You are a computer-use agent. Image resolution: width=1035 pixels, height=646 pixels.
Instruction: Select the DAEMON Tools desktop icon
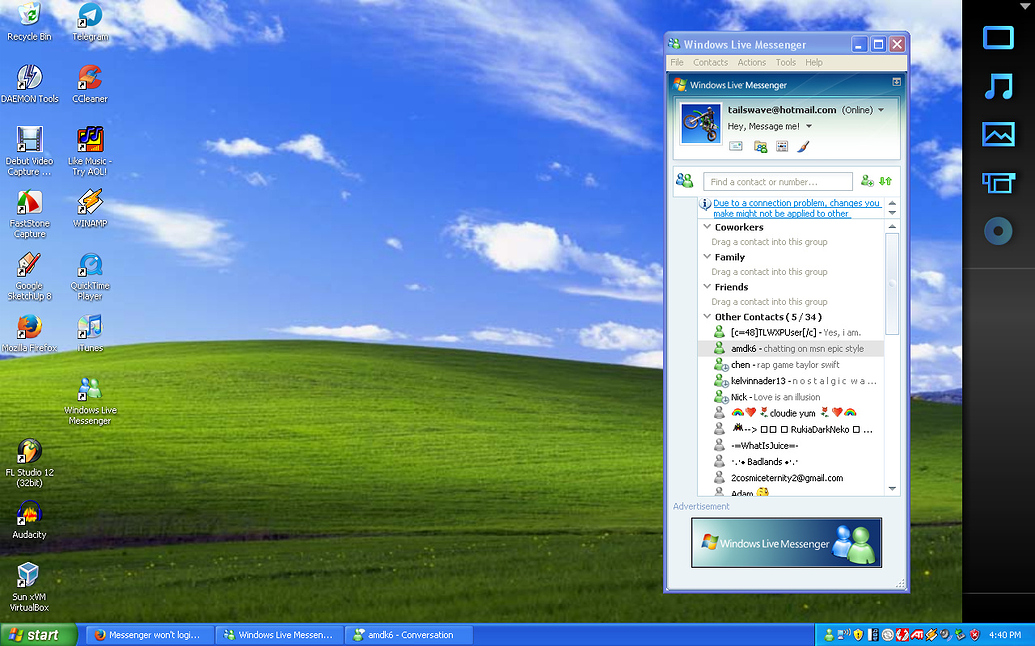pyautogui.click(x=30, y=84)
